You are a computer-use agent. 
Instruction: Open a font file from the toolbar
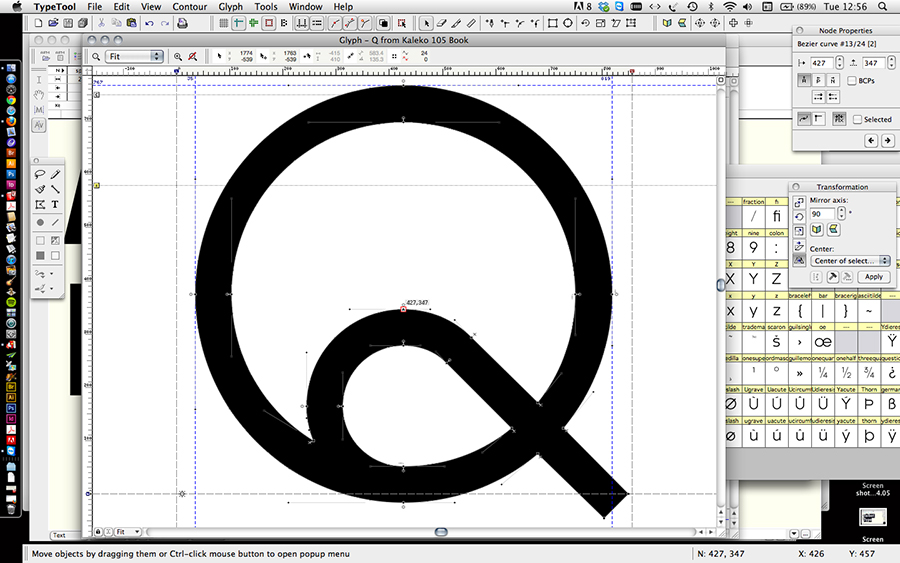(53, 23)
